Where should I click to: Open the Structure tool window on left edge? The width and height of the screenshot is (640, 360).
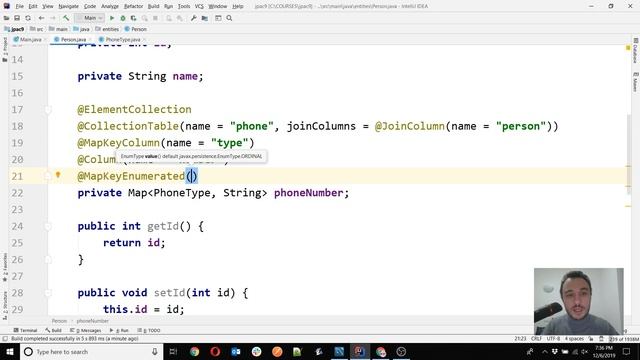(x=4, y=306)
